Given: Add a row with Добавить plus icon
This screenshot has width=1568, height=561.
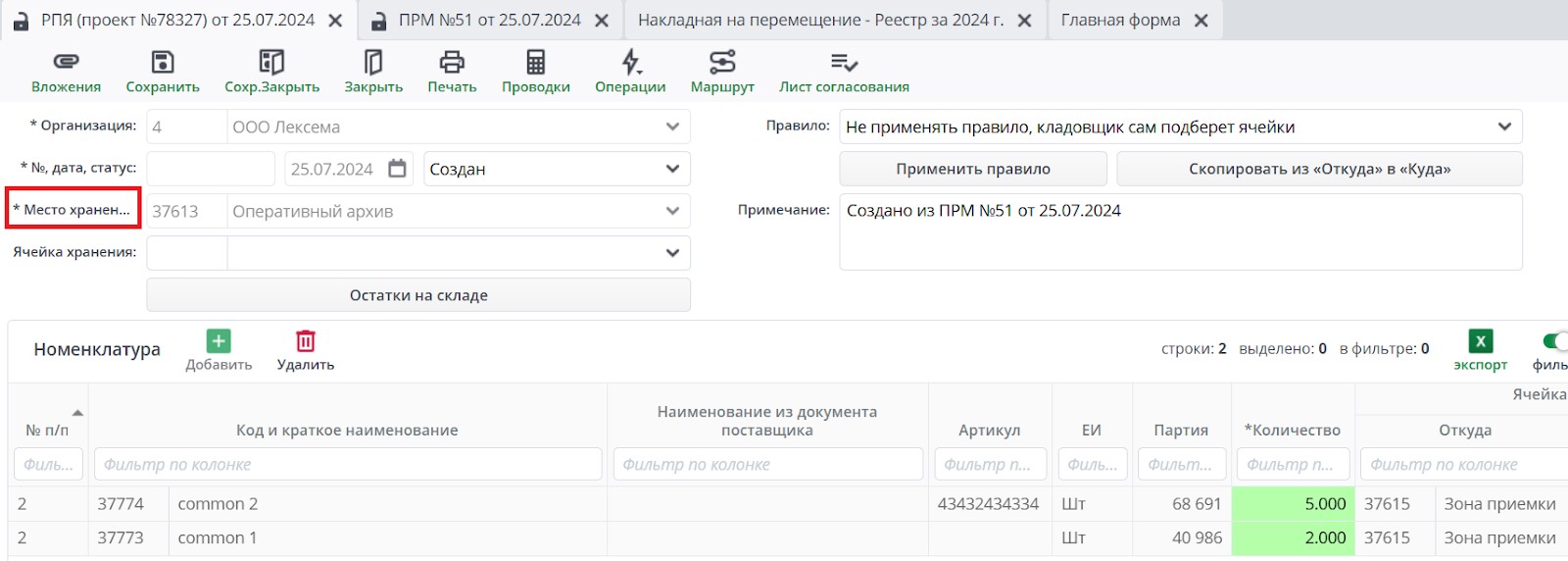Looking at the screenshot, I should point(219,341).
